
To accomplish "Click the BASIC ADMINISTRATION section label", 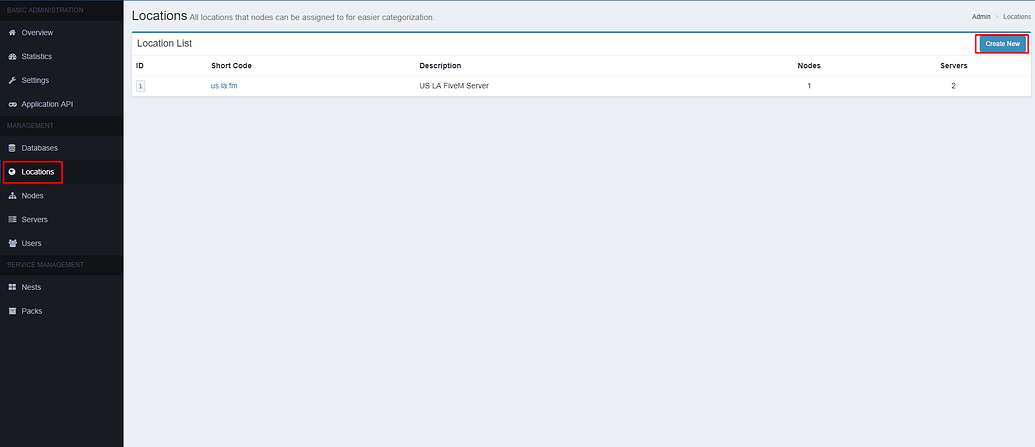I will click(46, 10).
